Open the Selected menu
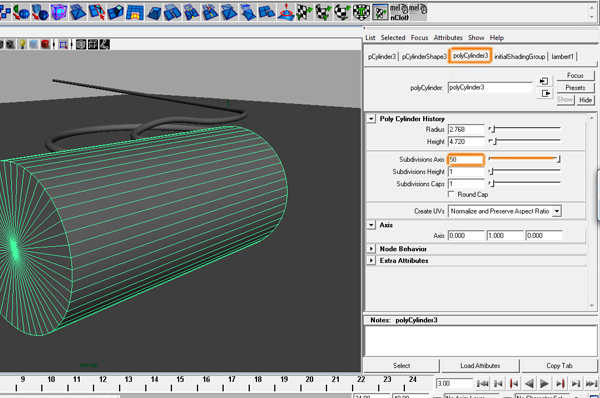Viewport: 600px width, 398px height. pyautogui.click(x=393, y=38)
